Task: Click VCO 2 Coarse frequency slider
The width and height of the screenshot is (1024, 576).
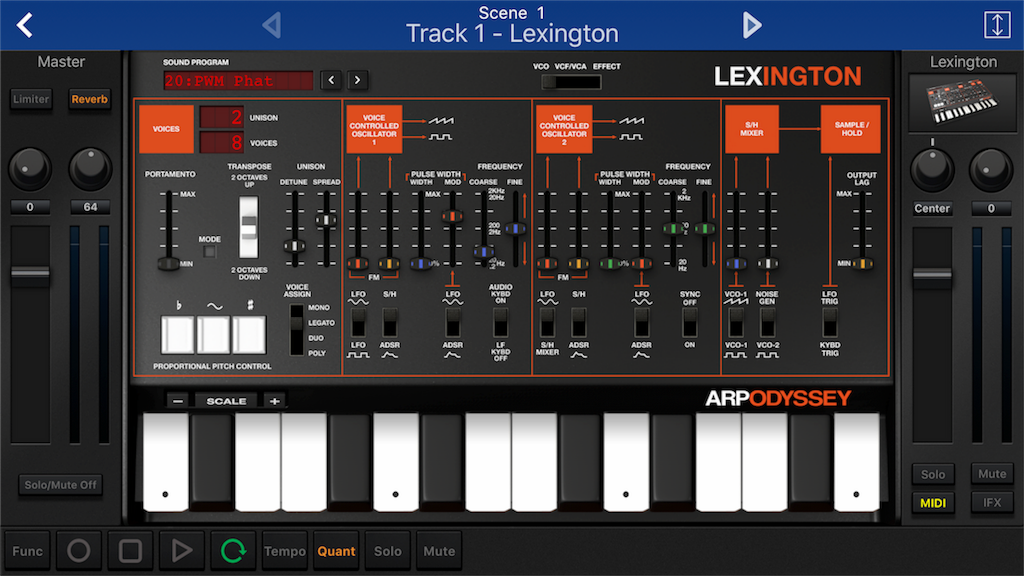Action: point(673,229)
